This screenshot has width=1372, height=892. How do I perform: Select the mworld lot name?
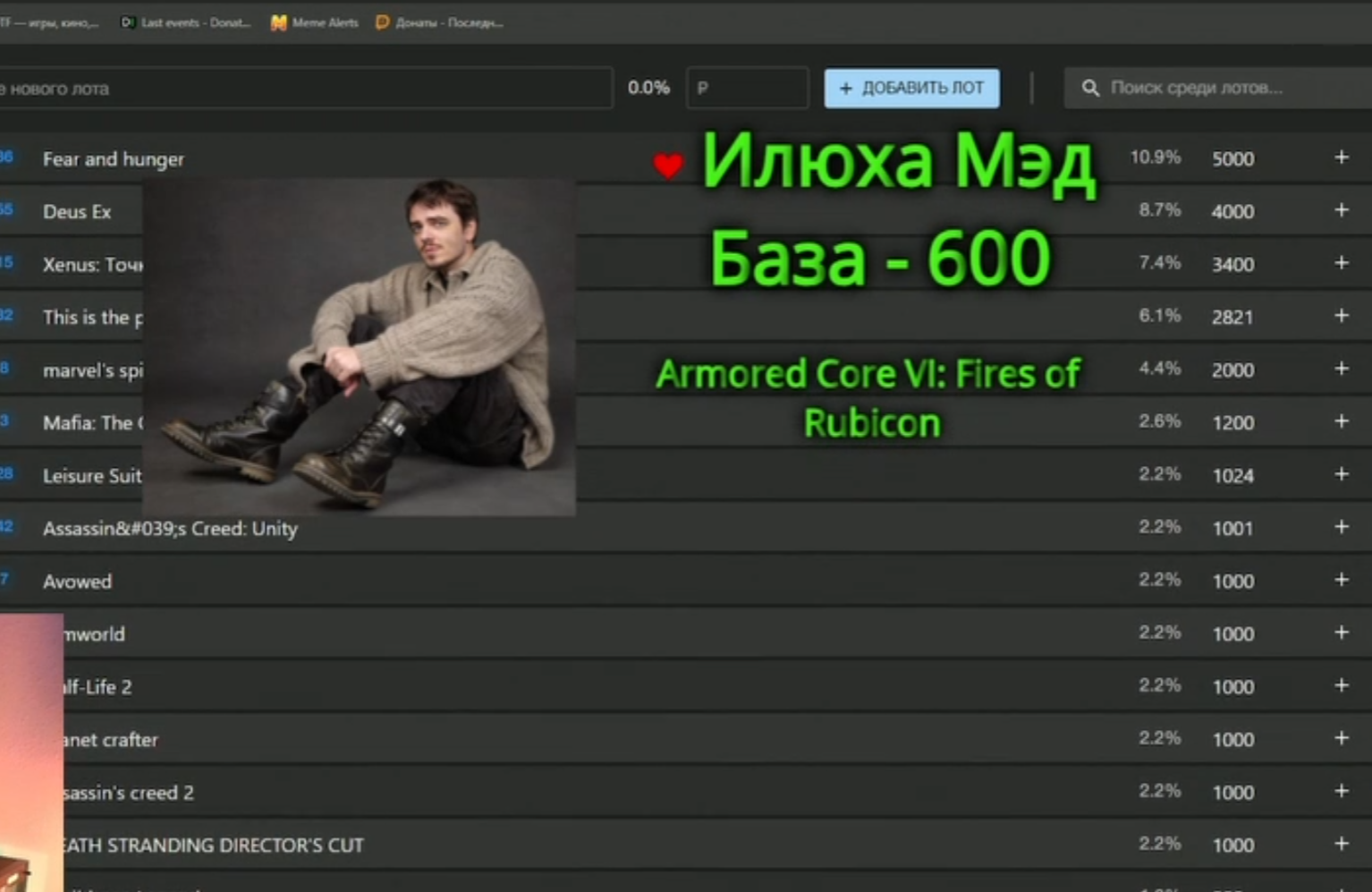[x=95, y=634]
